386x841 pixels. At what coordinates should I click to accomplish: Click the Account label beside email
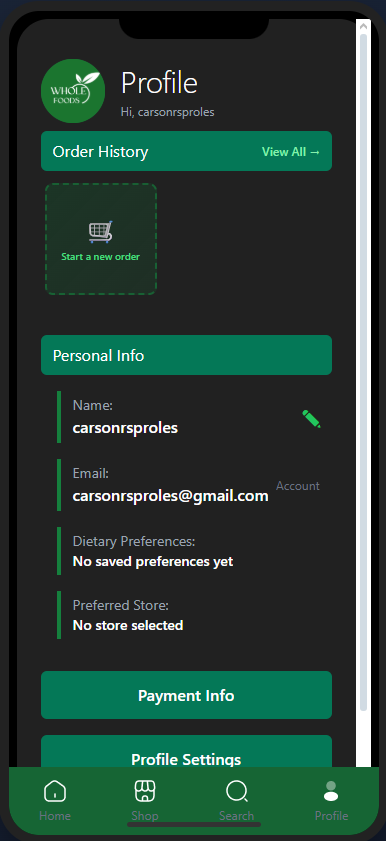coord(298,486)
